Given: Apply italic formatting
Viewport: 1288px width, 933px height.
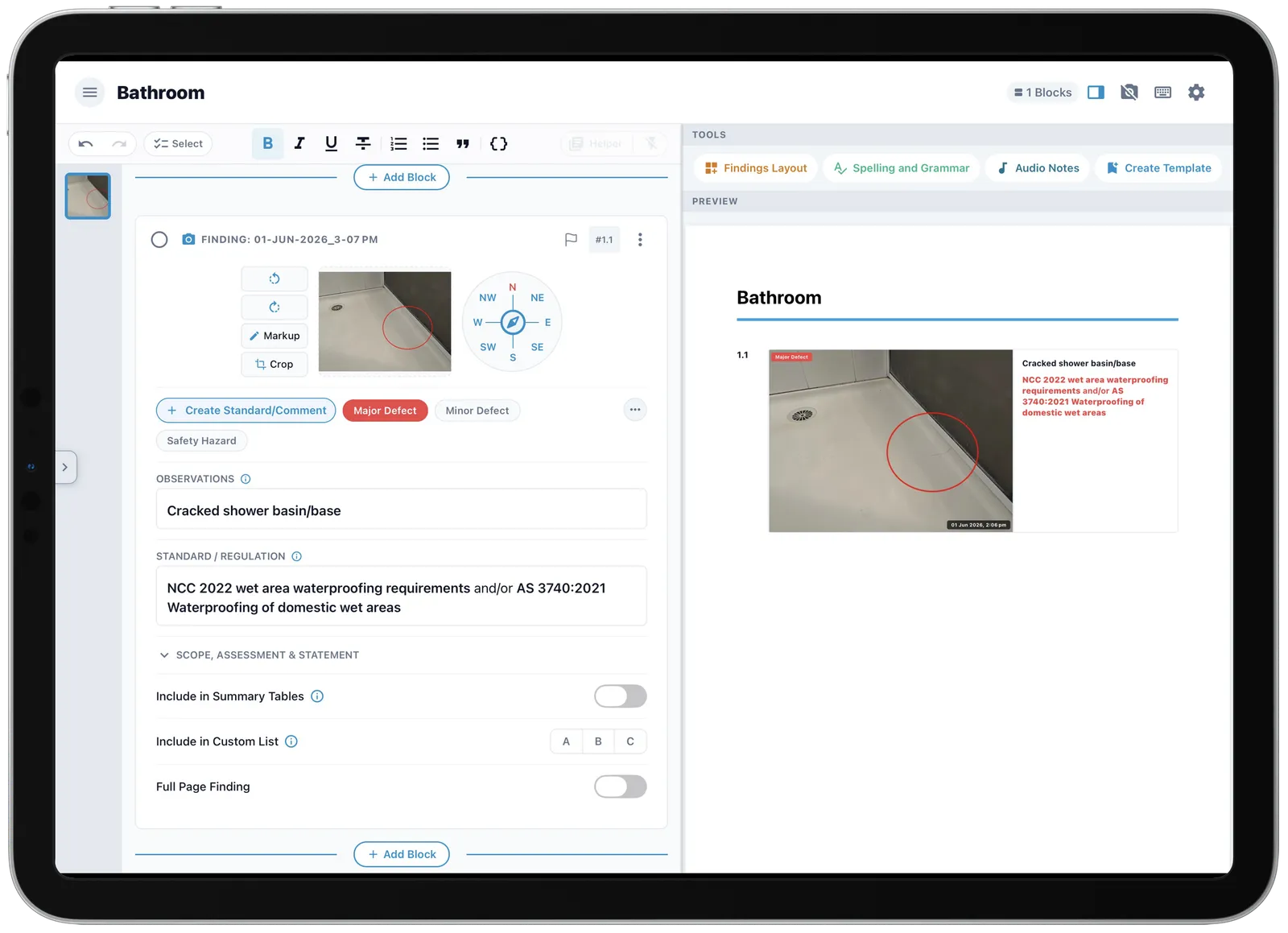Looking at the screenshot, I should [299, 144].
